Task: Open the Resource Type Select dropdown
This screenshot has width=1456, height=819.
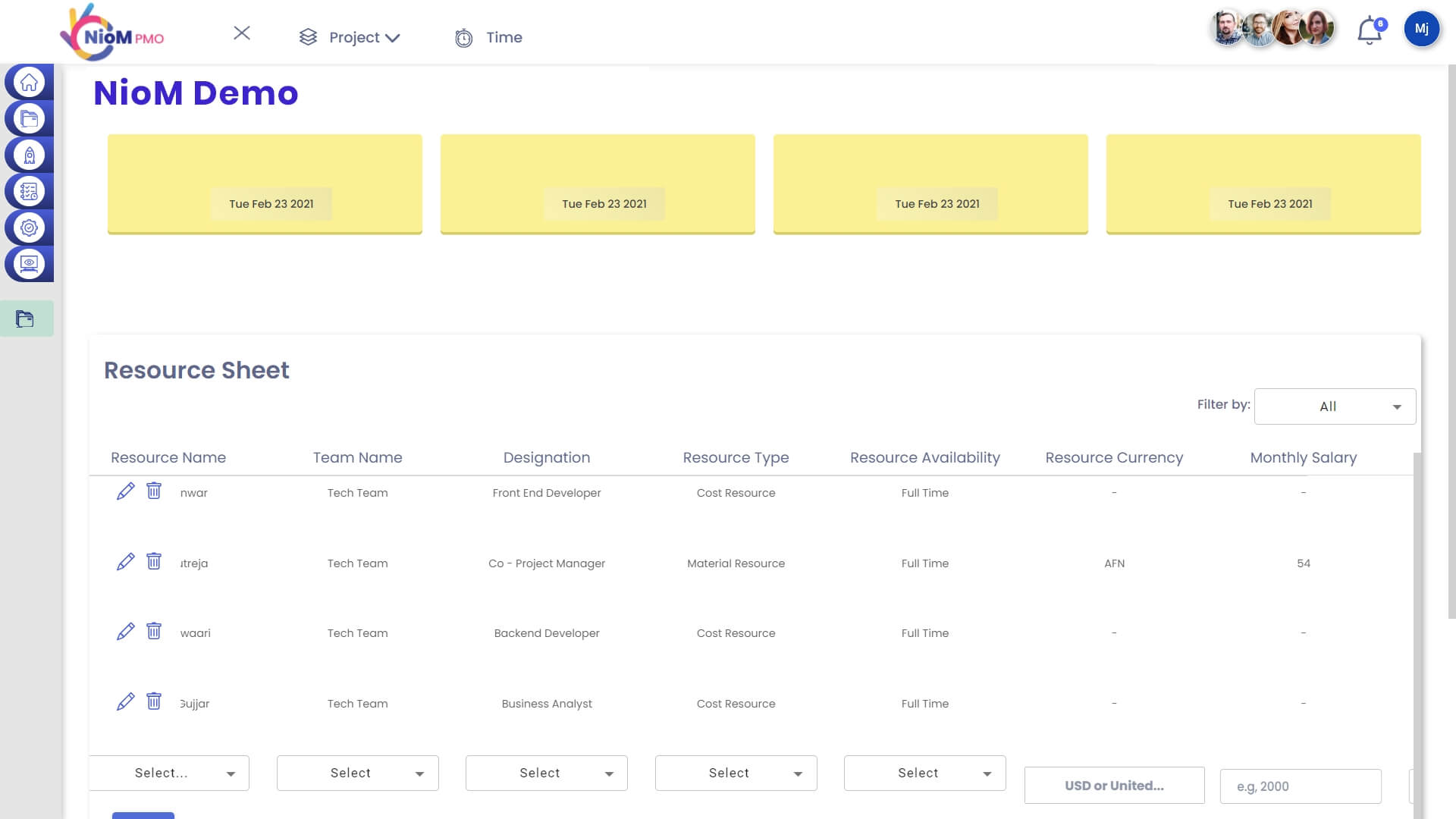Action: click(736, 773)
